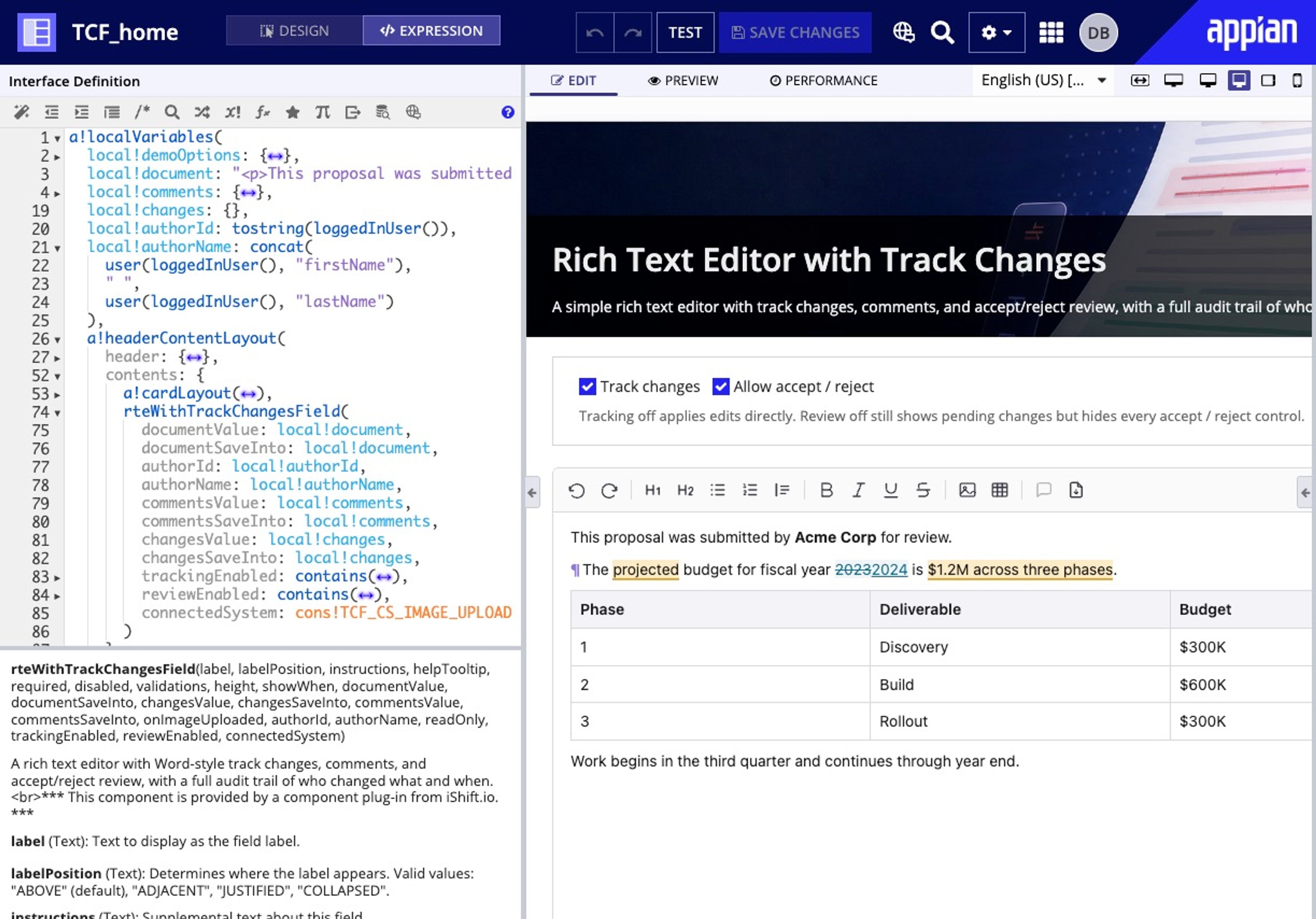
Task: Click the highlighted $1.2M across three phases text
Action: (1020, 569)
